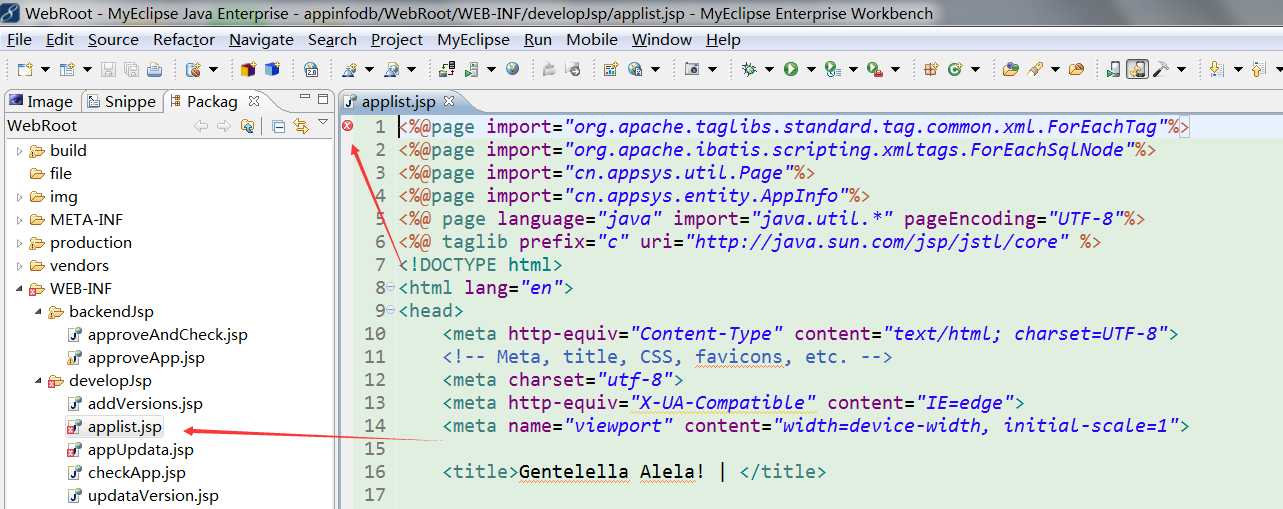This screenshot has width=1283, height=509.
Task: Toggle the mobile device preview icon
Action: 1136,69
